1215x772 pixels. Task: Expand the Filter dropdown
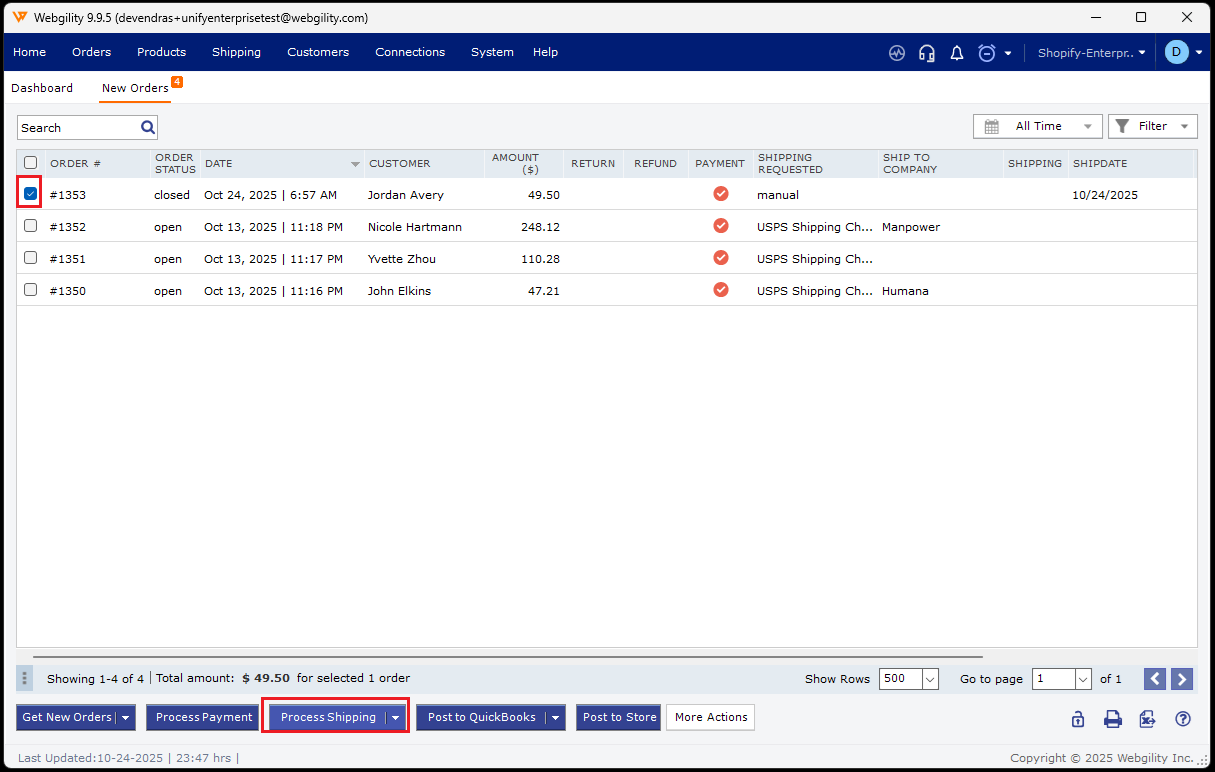coord(1152,126)
